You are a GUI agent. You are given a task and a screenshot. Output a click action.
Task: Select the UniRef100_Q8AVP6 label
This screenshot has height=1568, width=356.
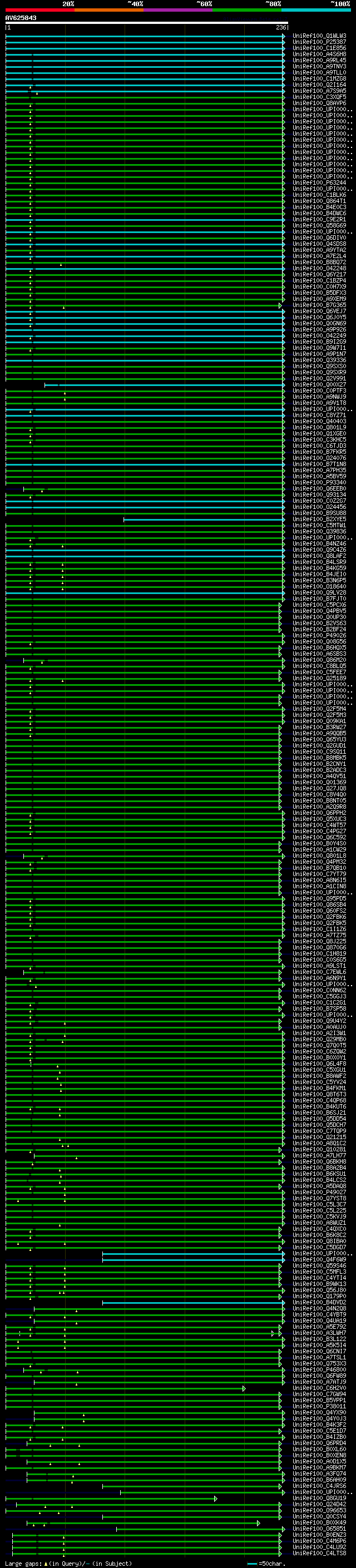(x=319, y=103)
